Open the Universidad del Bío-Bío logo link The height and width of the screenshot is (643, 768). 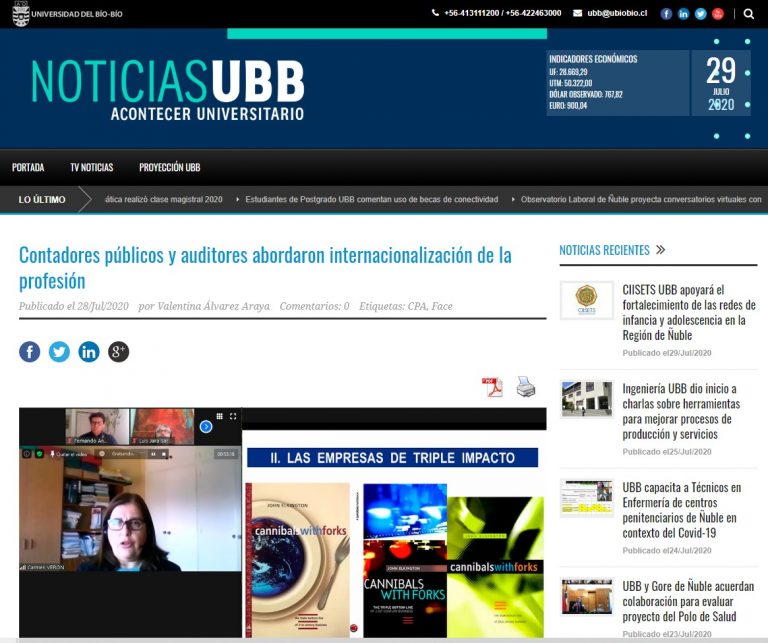[x=67, y=13]
